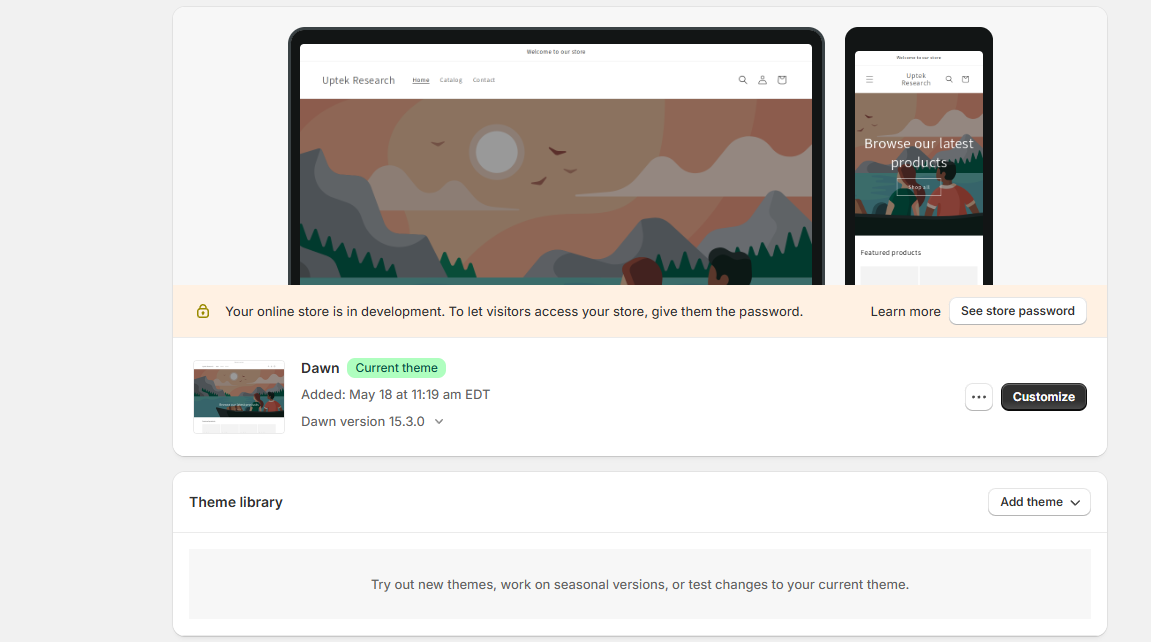Open the Learn more link
The width and height of the screenshot is (1151, 642).
tap(905, 312)
